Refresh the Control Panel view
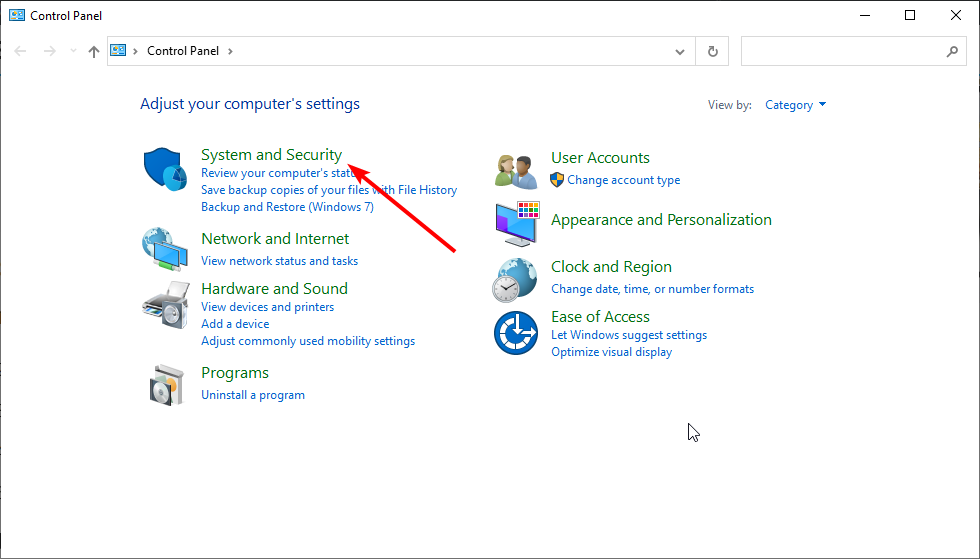 pos(712,51)
